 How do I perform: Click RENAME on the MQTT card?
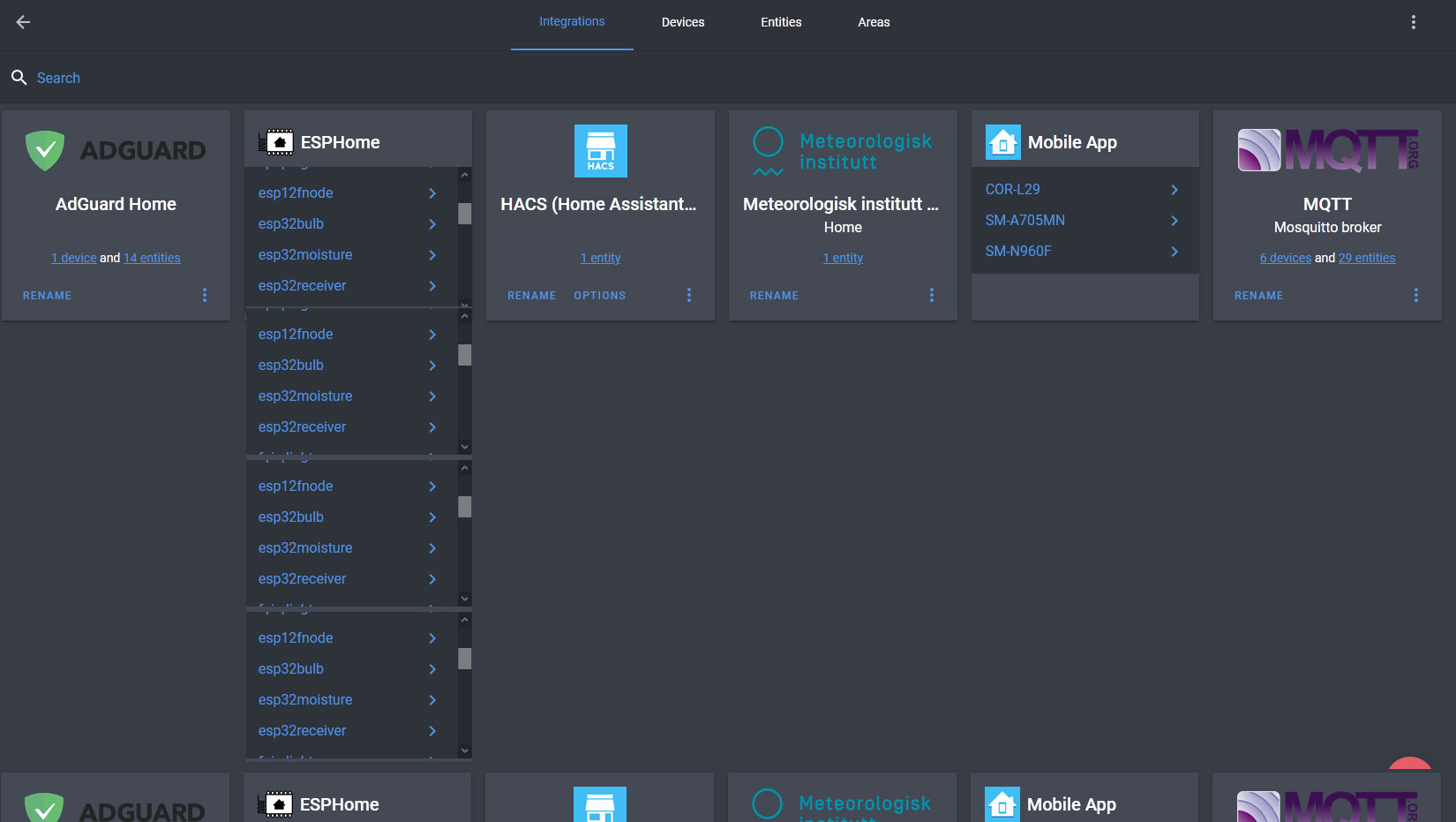(1259, 296)
